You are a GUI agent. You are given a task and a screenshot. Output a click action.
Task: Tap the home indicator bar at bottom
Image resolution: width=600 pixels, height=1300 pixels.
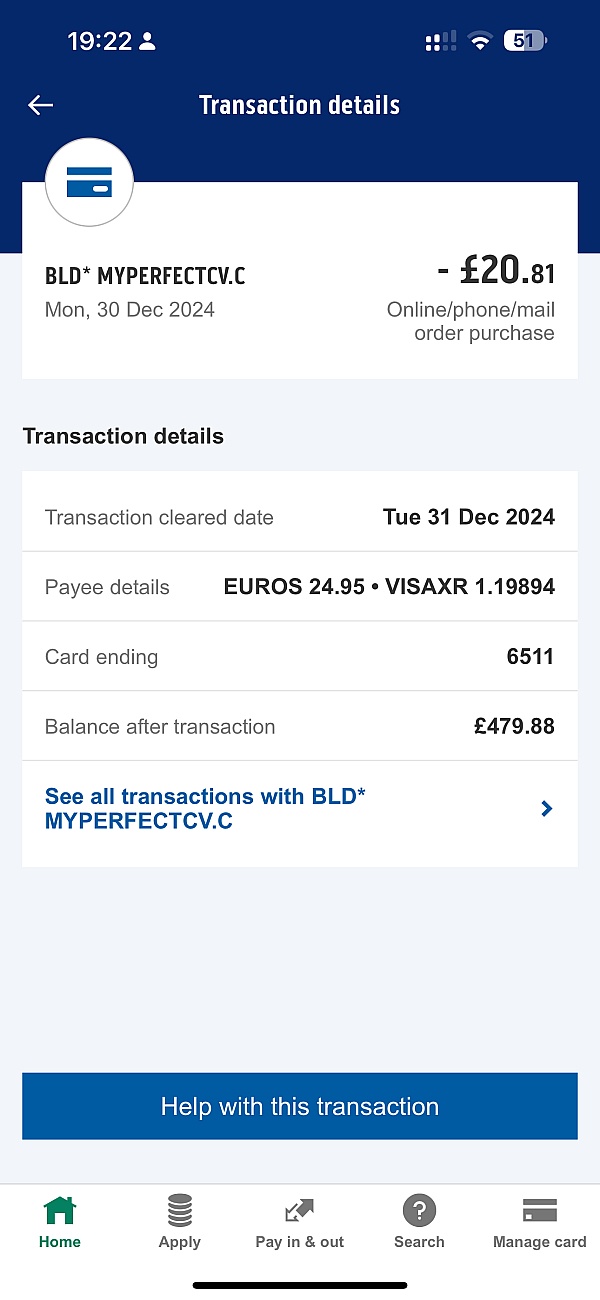point(300,1285)
